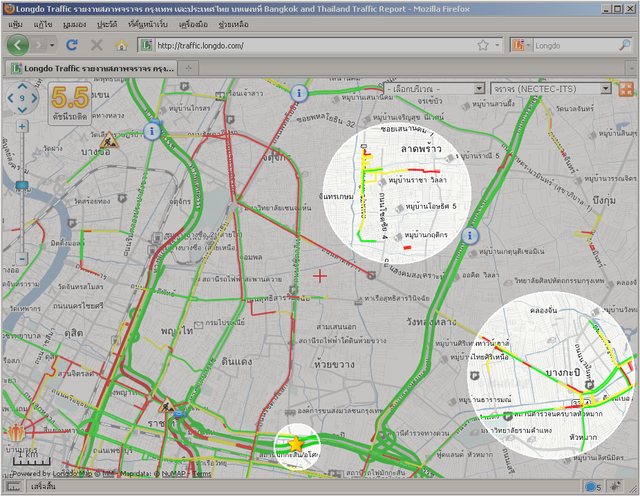This screenshot has width=640, height=496.
Task: Pan the map right with the arrow
Action: click(34, 98)
